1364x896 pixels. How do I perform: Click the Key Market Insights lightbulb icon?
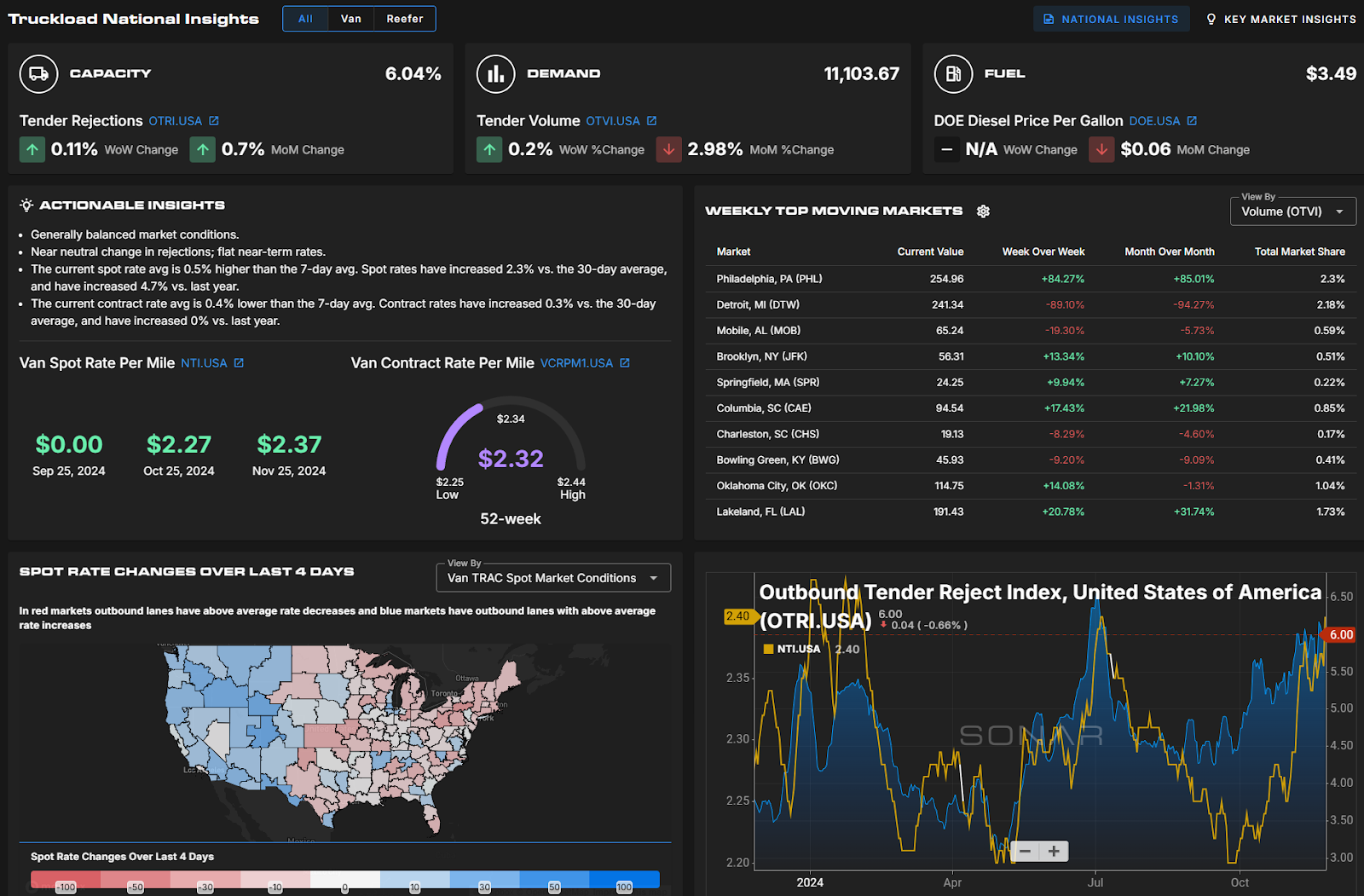click(x=1211, y=19)
